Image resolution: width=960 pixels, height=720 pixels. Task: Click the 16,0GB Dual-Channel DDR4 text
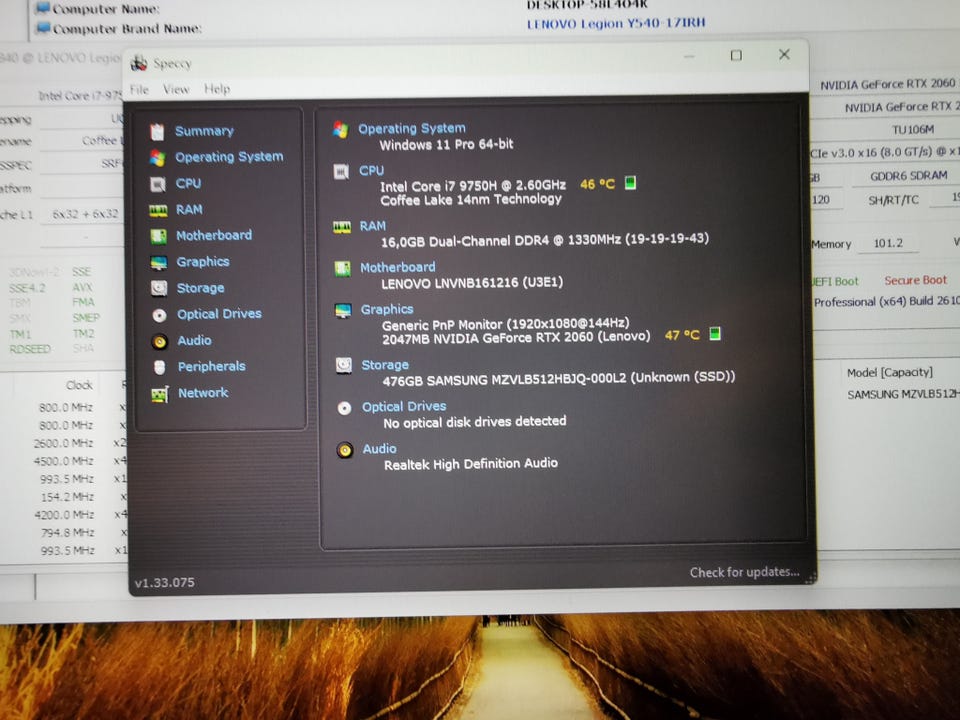(544, 240)
